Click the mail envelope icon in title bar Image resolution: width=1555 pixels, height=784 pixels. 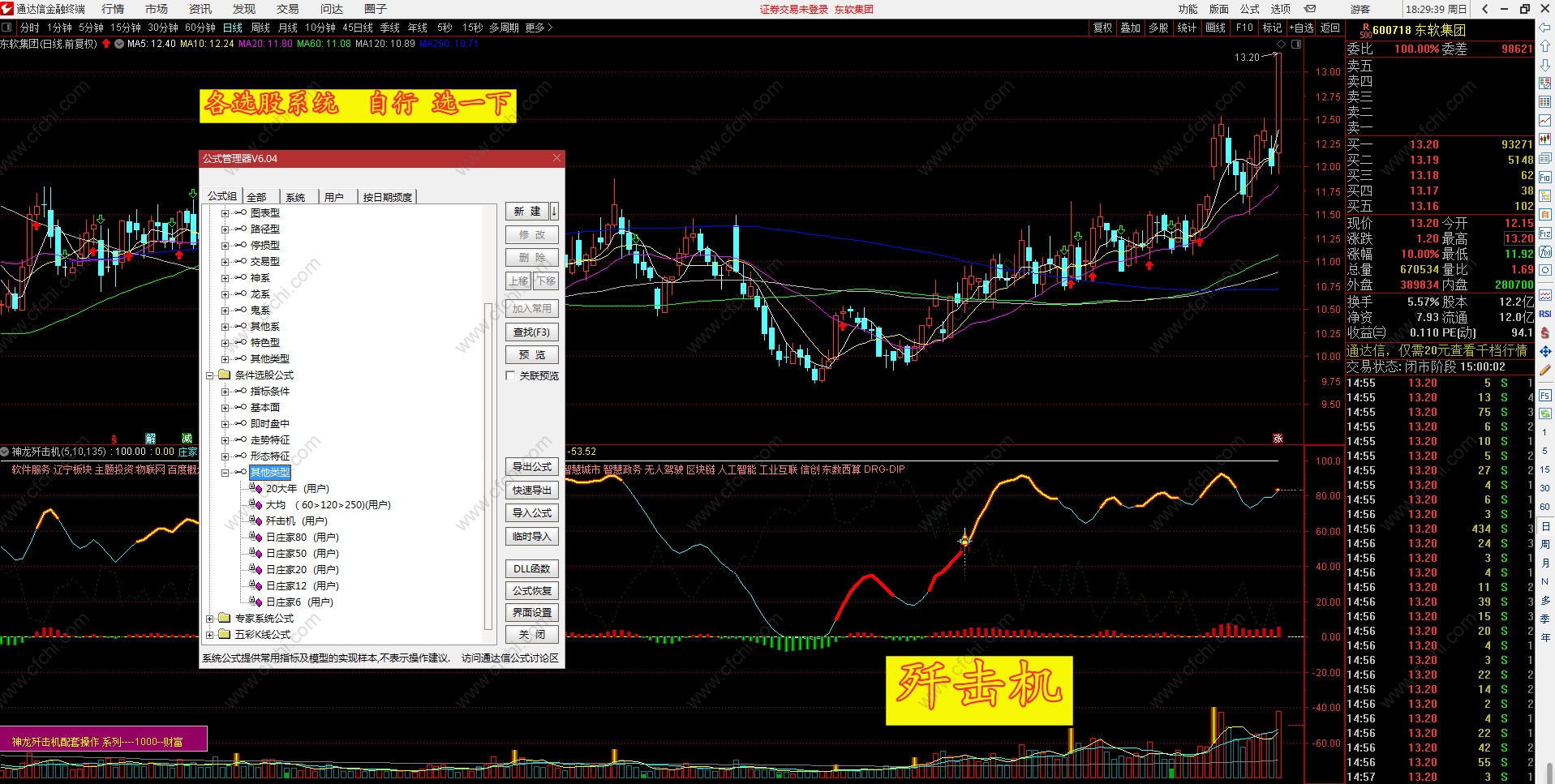point(1310,9)
